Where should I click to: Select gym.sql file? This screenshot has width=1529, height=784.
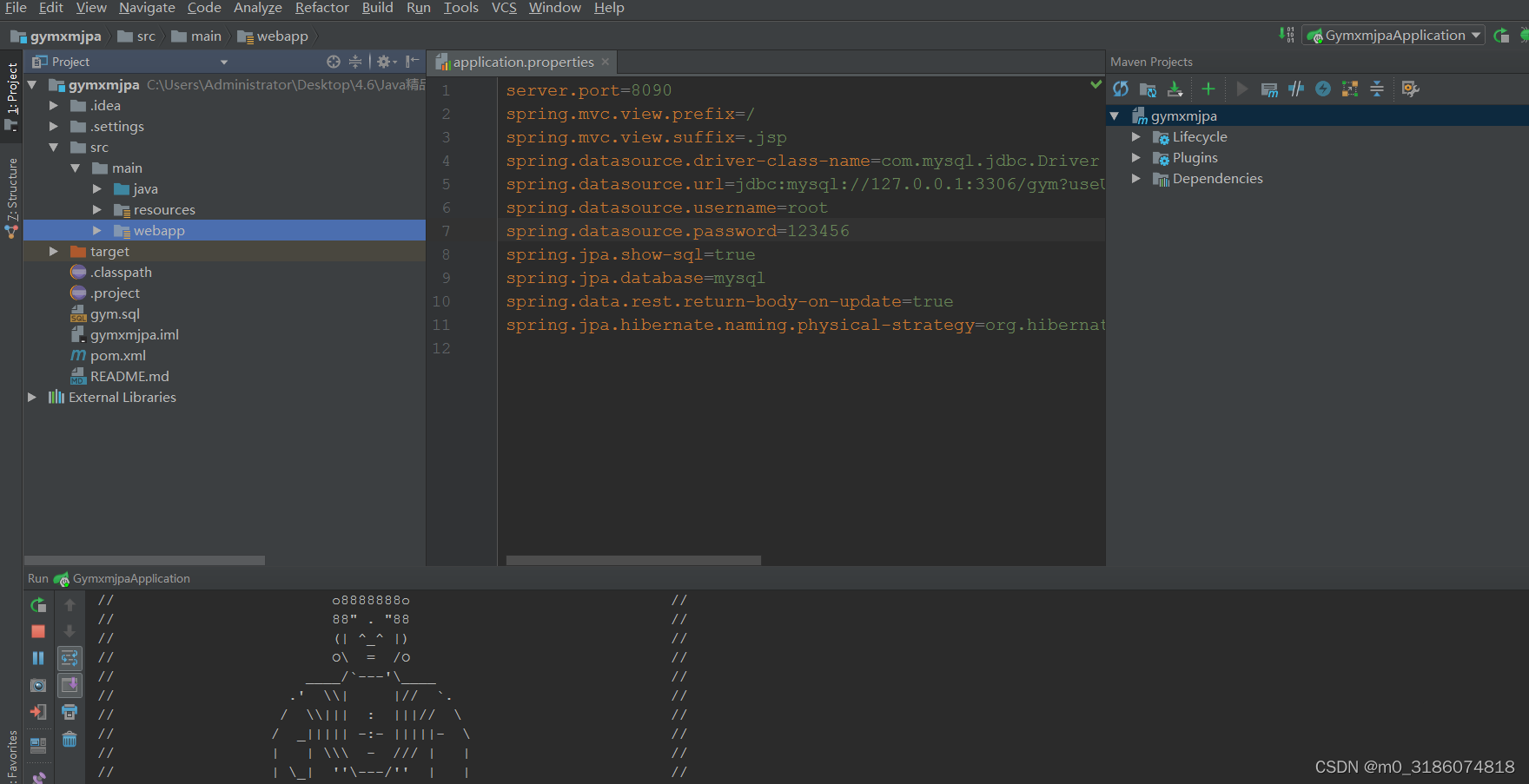(x=115, y=314)
